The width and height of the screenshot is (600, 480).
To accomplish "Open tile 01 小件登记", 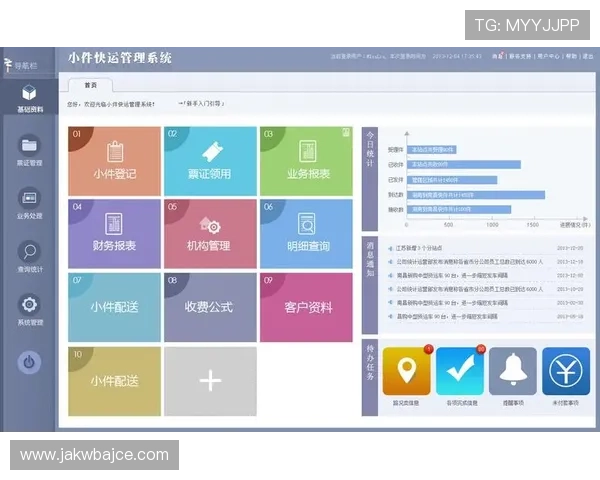I will 114,161.
